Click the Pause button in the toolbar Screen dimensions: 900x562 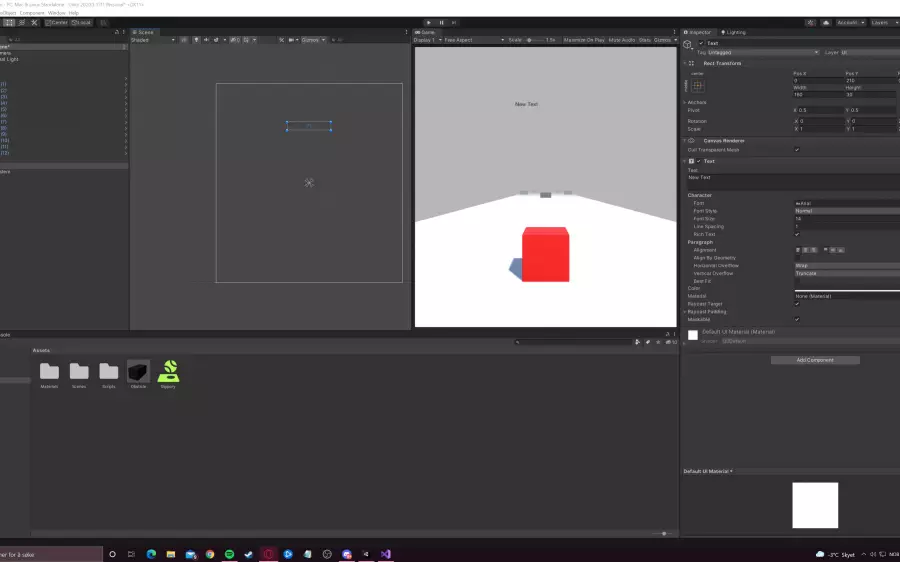[x=441, y=22]
